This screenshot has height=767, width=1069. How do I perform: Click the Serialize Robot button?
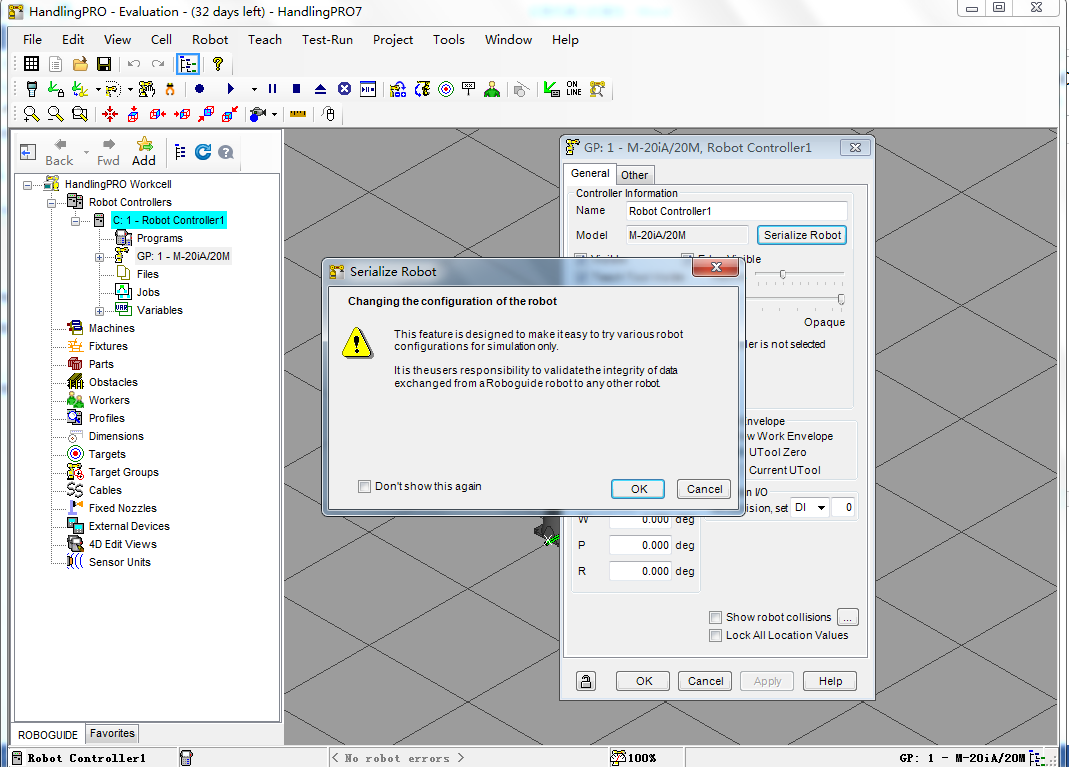pyautogui.click(x=802, y=235)
